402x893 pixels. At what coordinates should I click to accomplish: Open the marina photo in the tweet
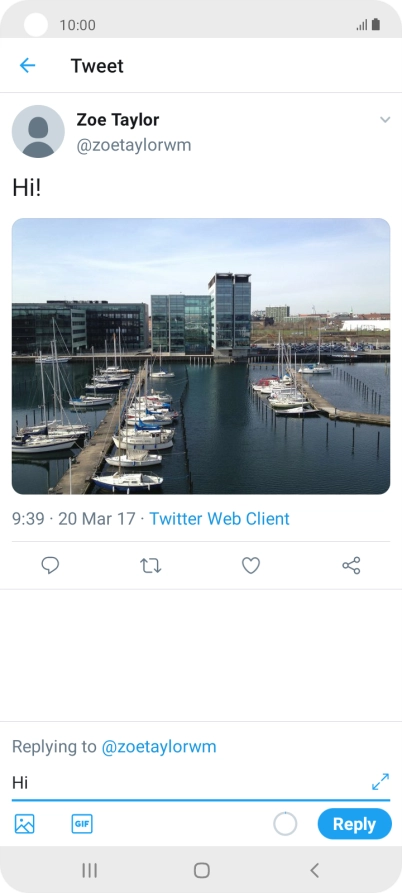201,356
